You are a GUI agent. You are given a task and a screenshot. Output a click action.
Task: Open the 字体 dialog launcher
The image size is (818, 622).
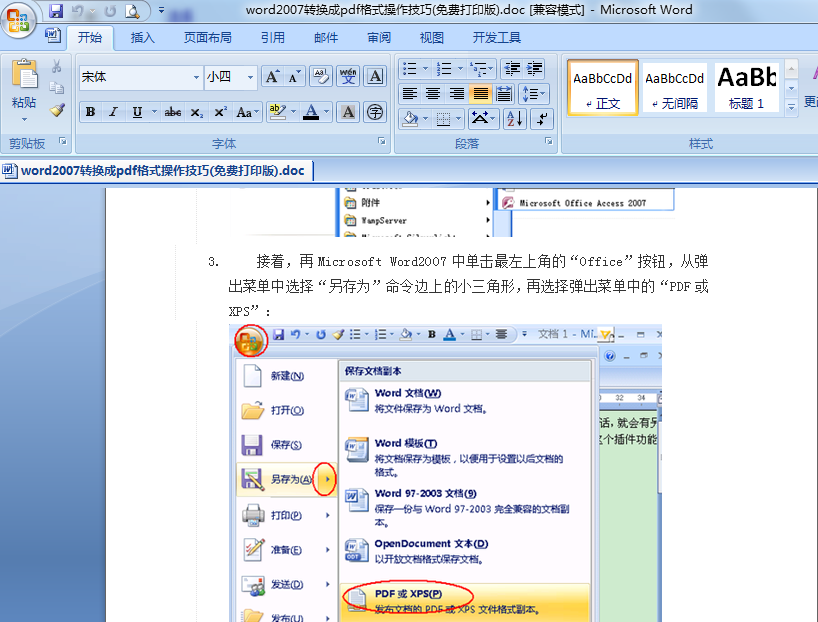(x=381, y=141)
